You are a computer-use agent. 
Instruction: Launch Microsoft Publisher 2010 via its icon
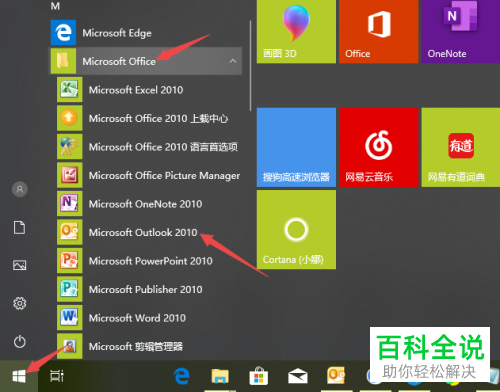(70, 289)
